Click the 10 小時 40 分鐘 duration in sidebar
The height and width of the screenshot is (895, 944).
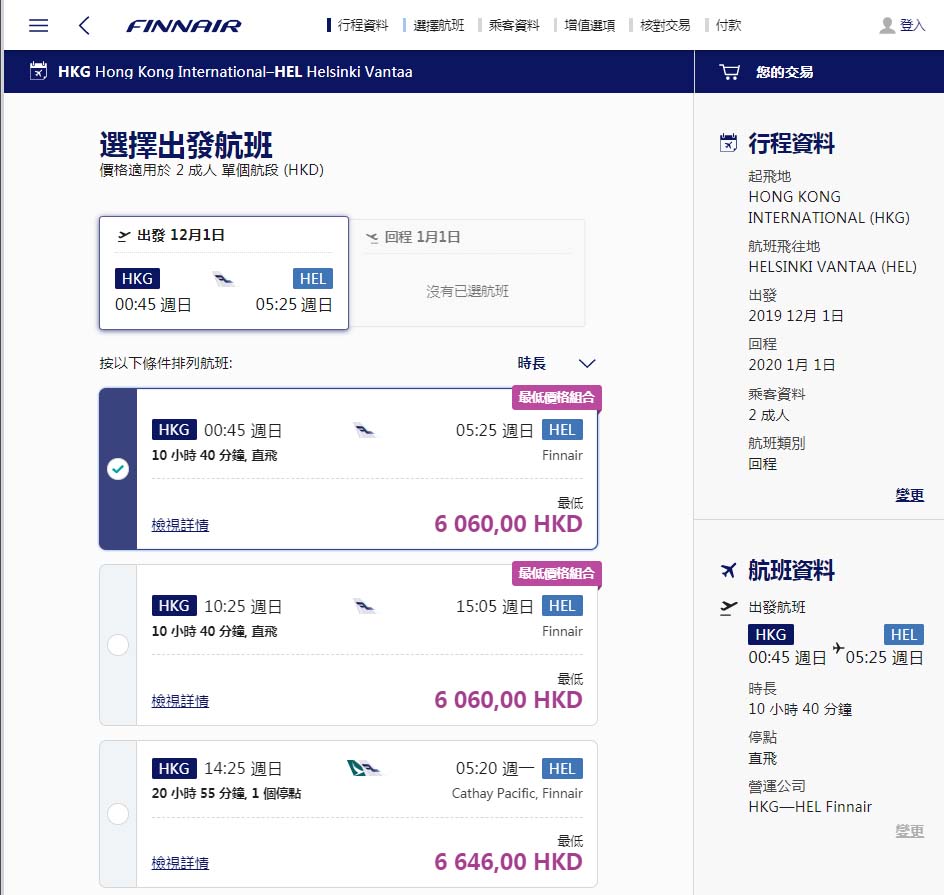click(x=800, y=709)
